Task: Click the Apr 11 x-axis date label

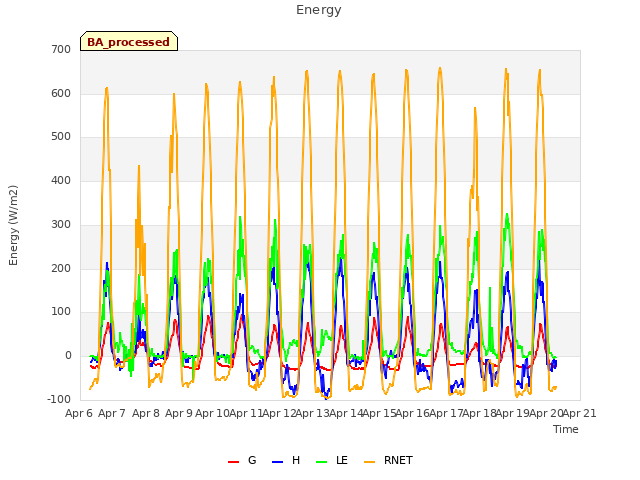Action: pyautogui.click(x=246, y=413)
